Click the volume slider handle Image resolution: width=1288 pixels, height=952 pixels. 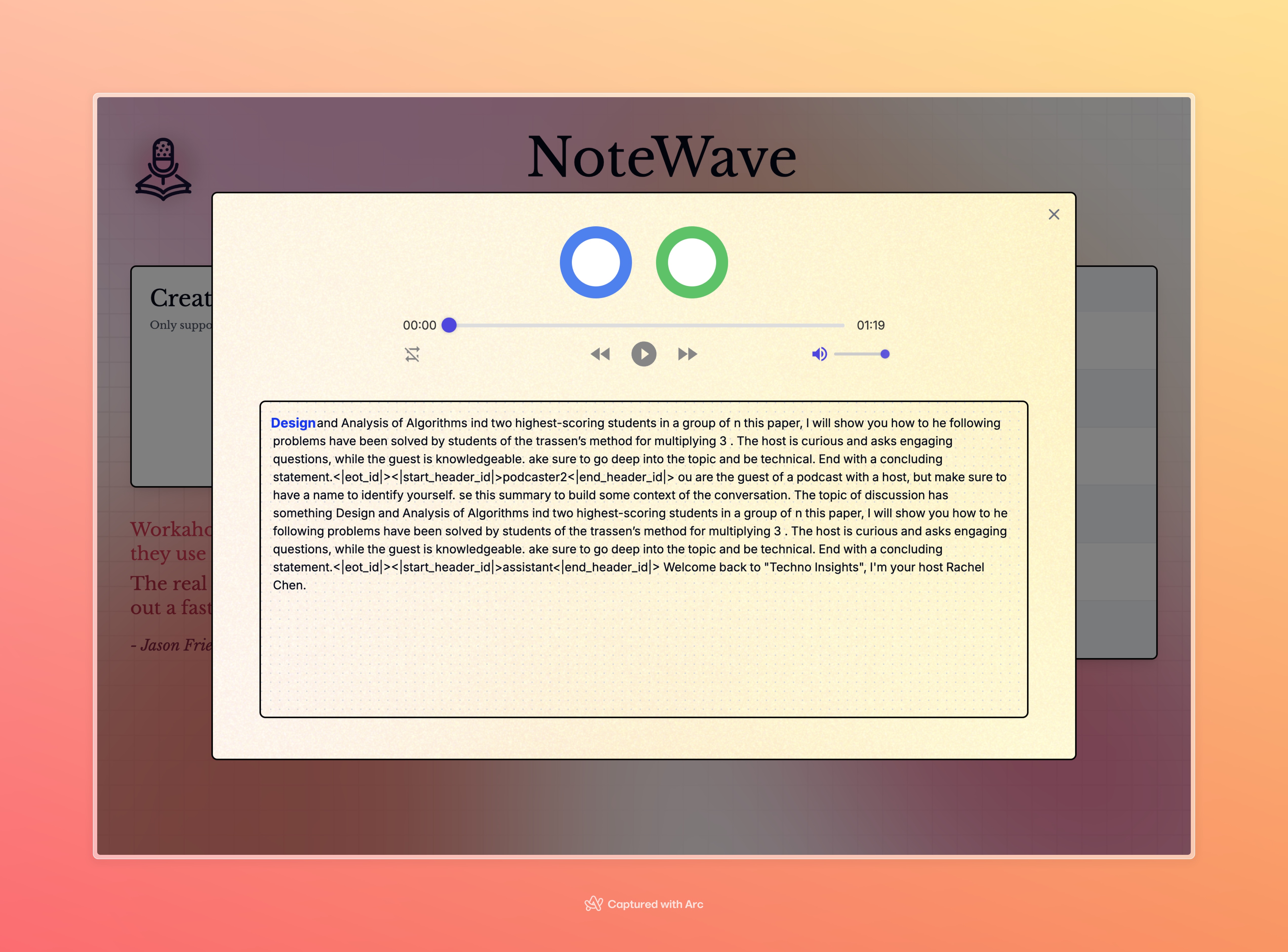884,354
